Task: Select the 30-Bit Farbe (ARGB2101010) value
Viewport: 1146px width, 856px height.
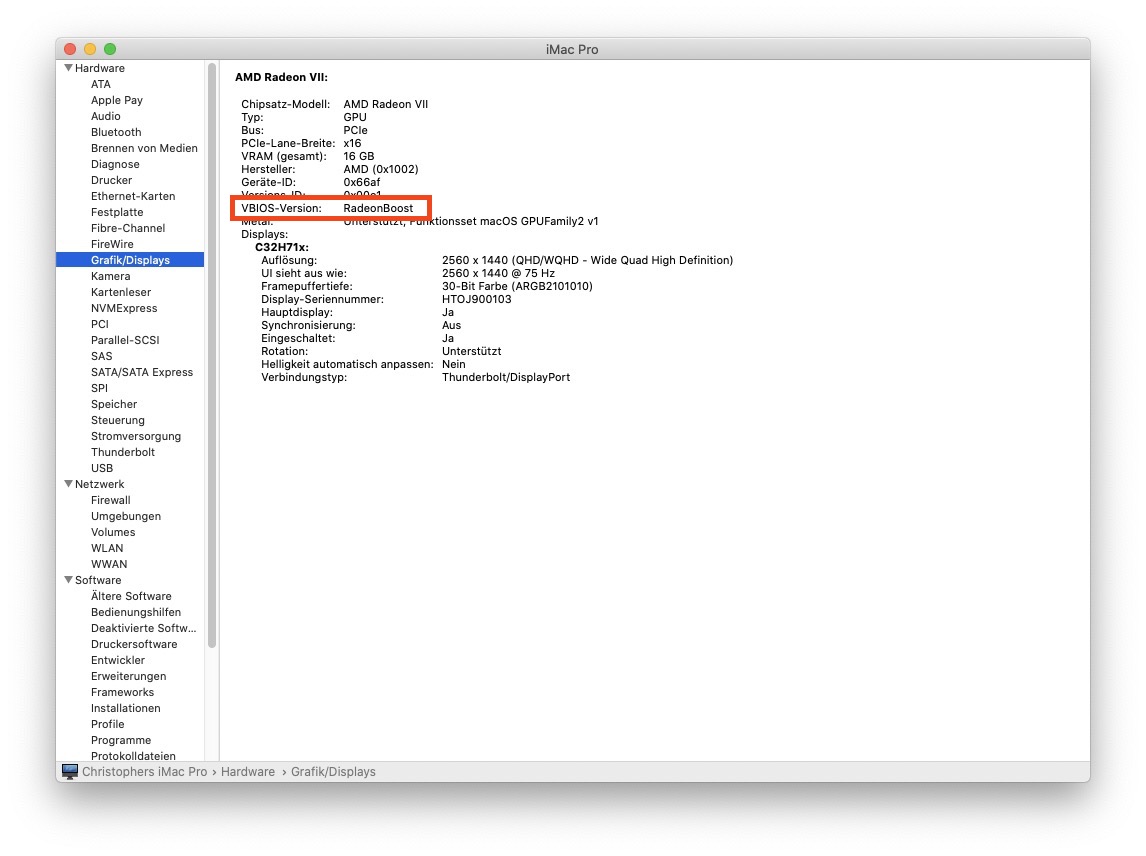Action: [517, 287]
